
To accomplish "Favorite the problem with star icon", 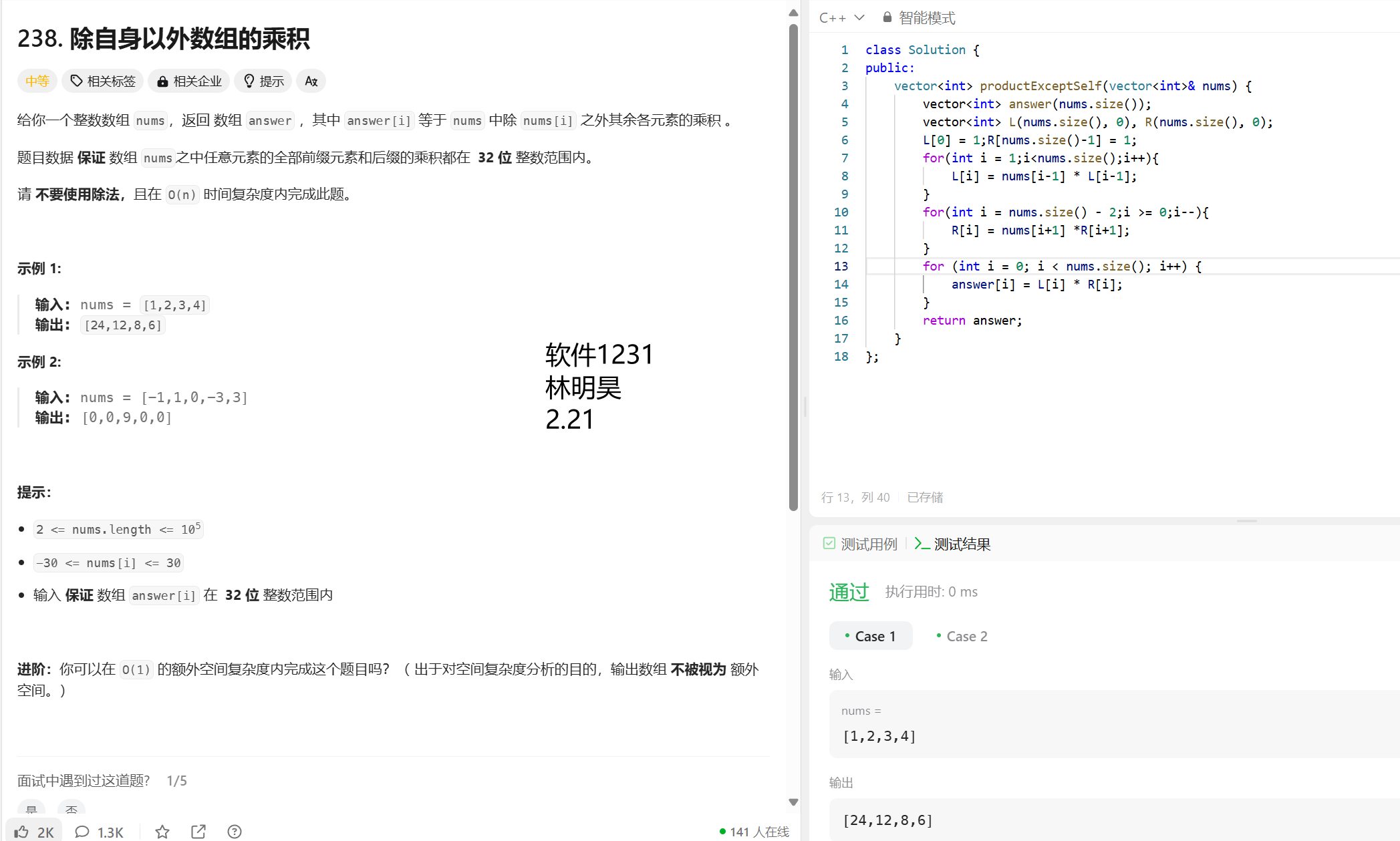I will tap(162, 832).
